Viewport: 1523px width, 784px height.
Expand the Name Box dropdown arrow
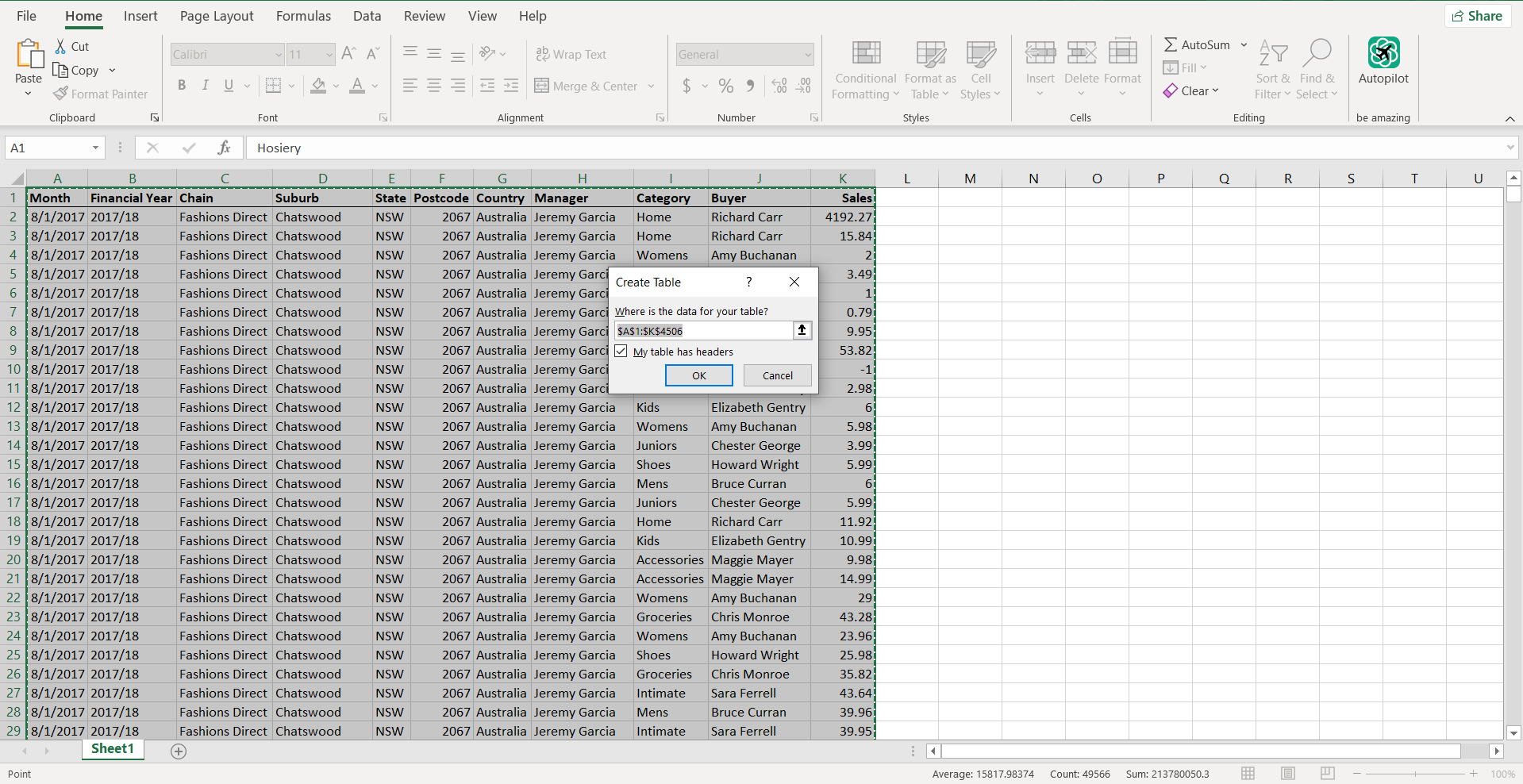95,148
